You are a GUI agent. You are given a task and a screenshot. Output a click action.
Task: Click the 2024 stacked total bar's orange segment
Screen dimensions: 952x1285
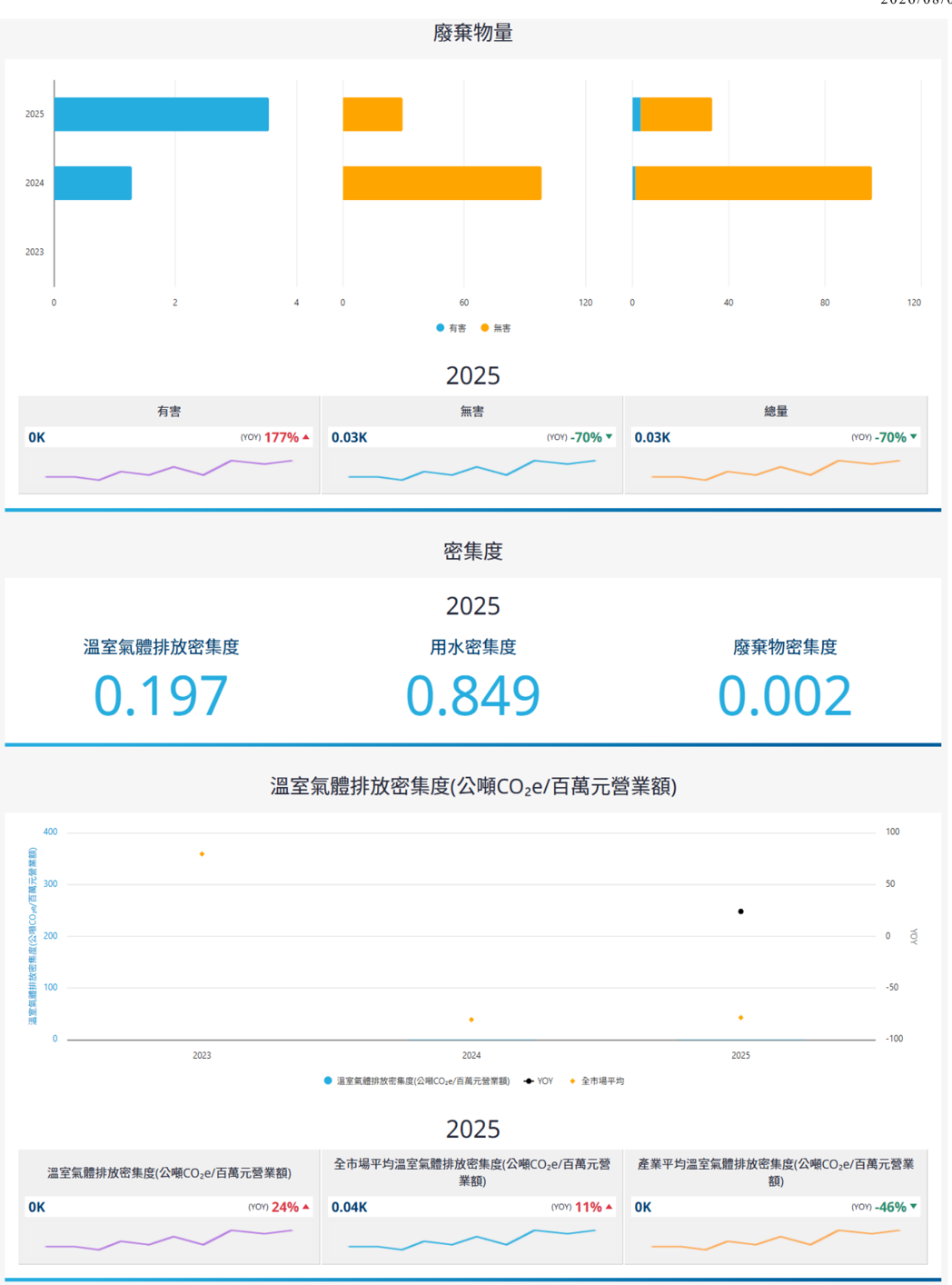pyautogui.click(x=753, y=183)
